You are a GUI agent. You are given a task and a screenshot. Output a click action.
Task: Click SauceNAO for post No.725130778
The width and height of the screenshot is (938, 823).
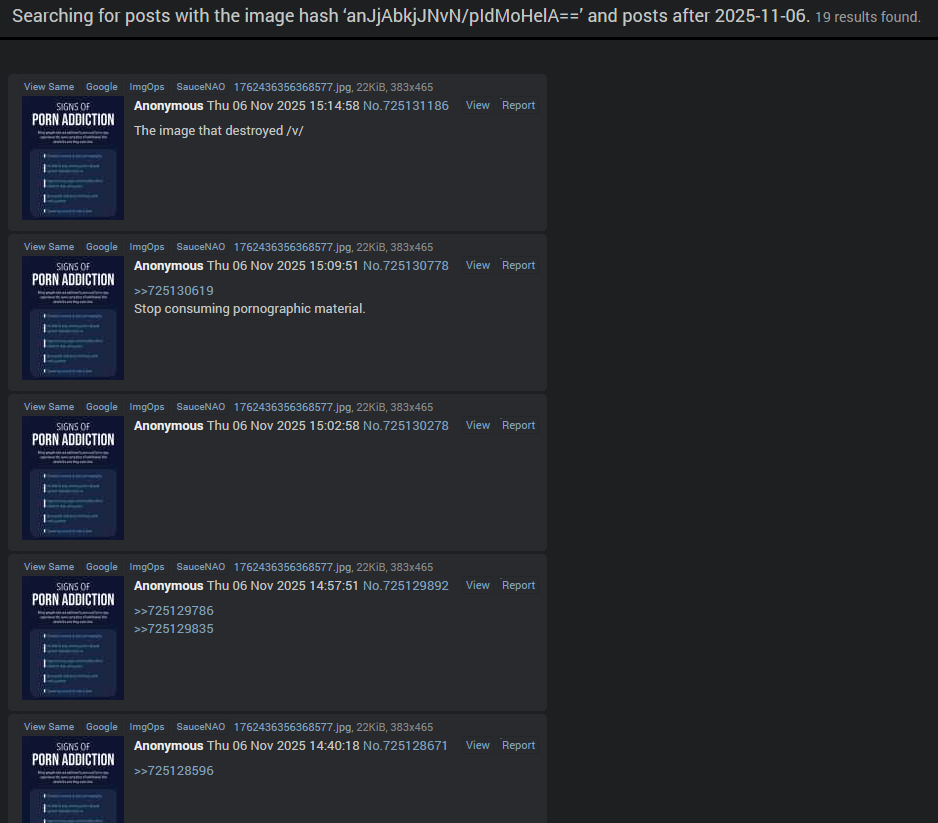click(x=200, y=247)
